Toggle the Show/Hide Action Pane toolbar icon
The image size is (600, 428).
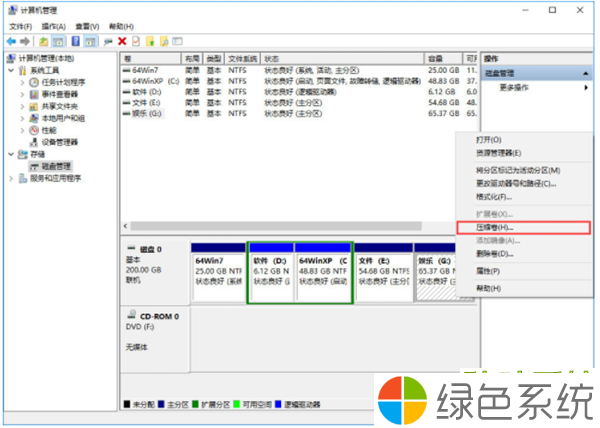point(91,41)
